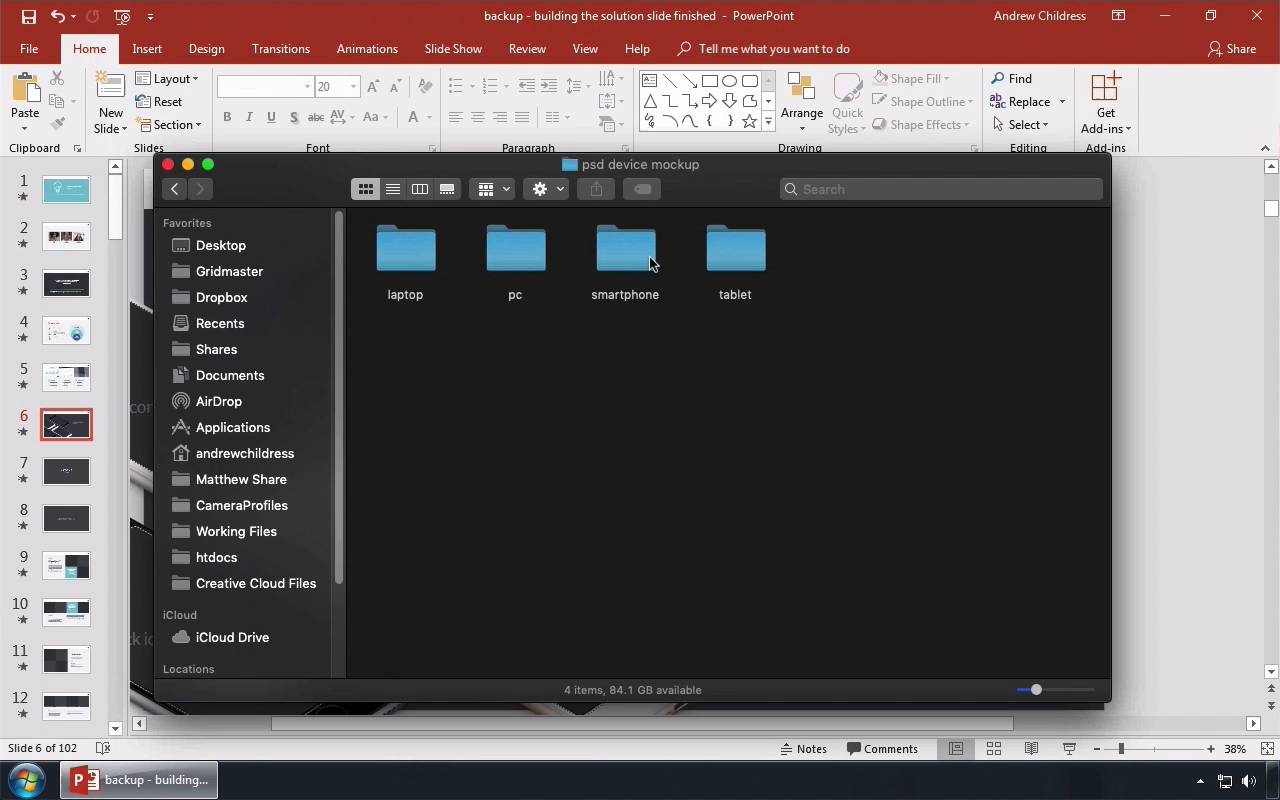Select the oval shape in shapes gallery
Screen dimensions: 1280x800
[729, 81]
